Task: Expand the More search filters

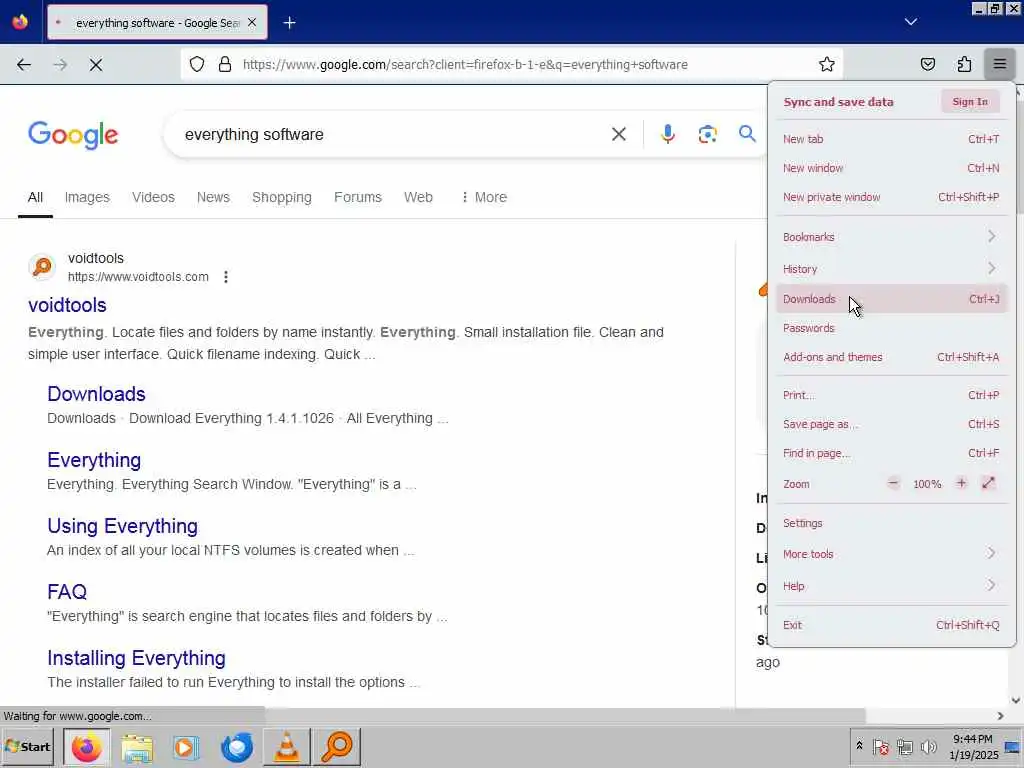Action: [484, 197]
